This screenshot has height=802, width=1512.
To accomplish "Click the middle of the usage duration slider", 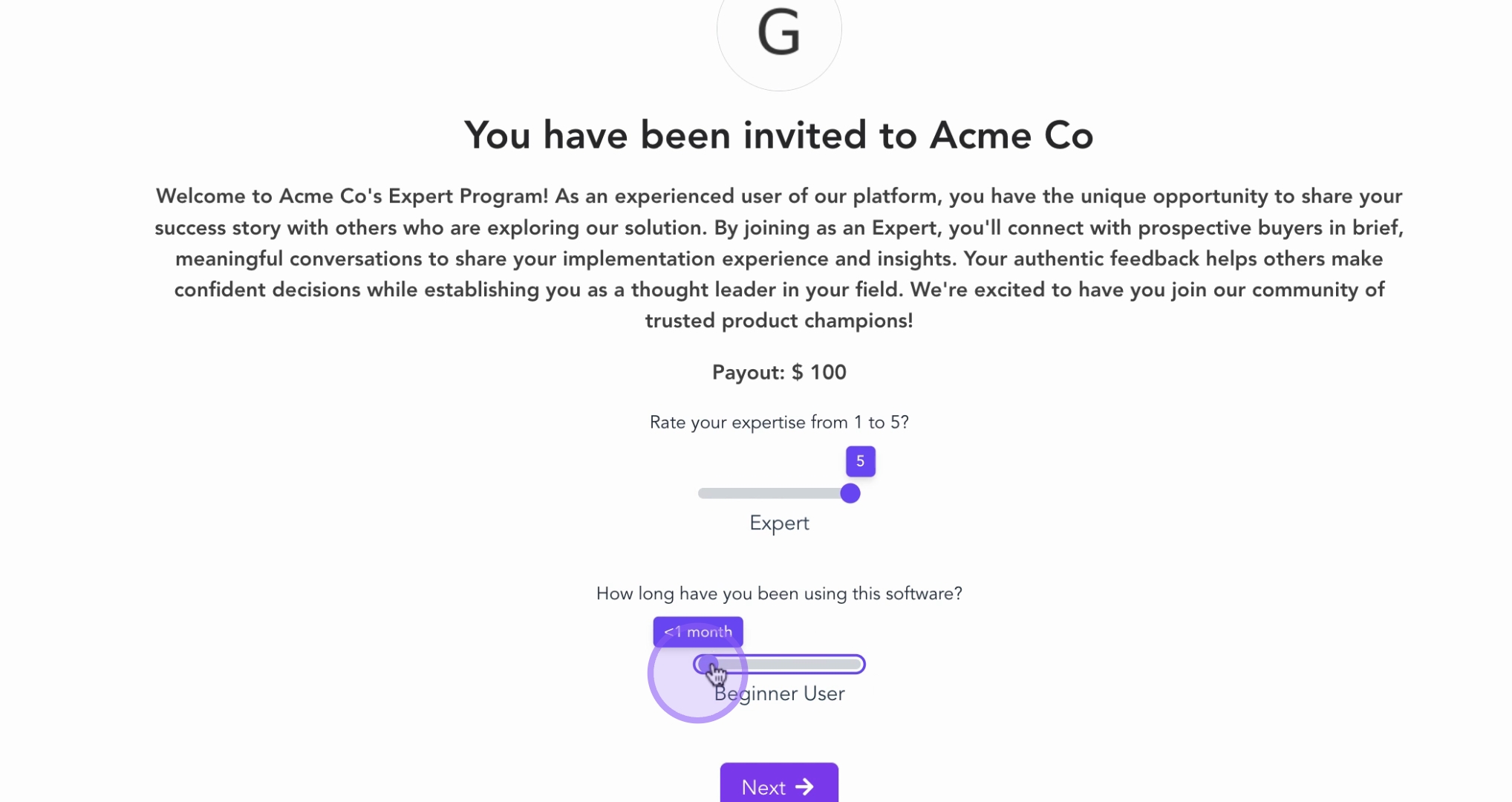I will (779, 665).
